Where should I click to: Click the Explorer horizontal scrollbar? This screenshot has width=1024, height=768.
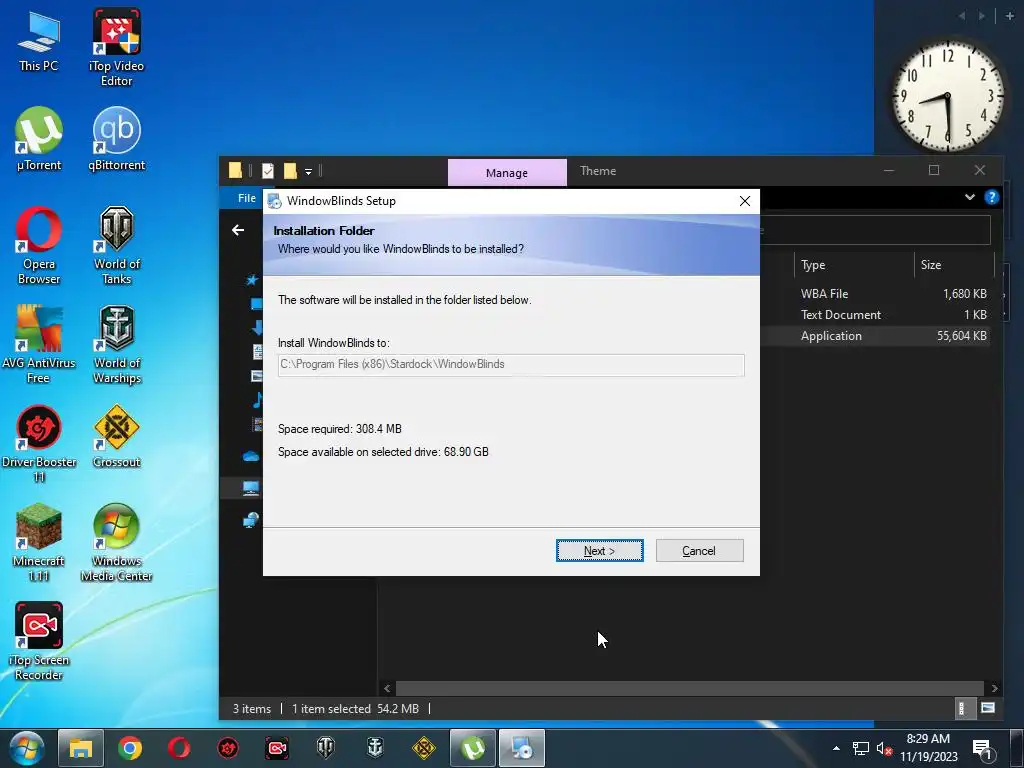click(690, 688)
